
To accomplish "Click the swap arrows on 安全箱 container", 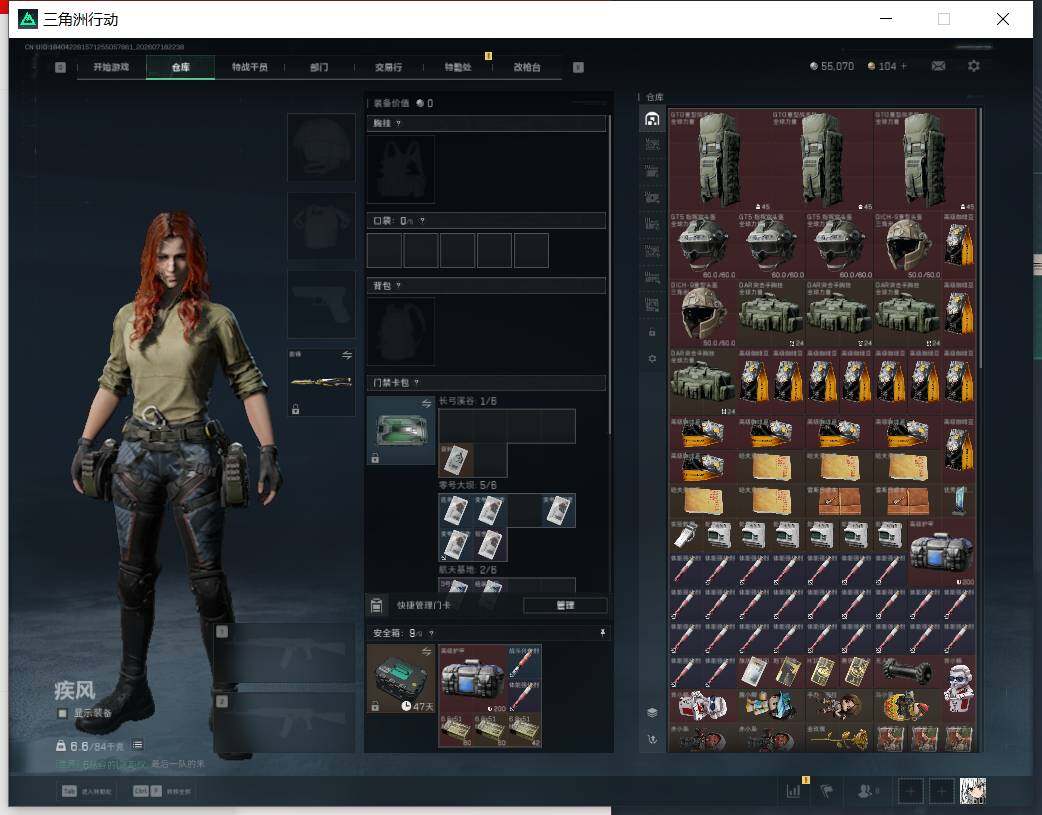I will (x=426, y=651).
